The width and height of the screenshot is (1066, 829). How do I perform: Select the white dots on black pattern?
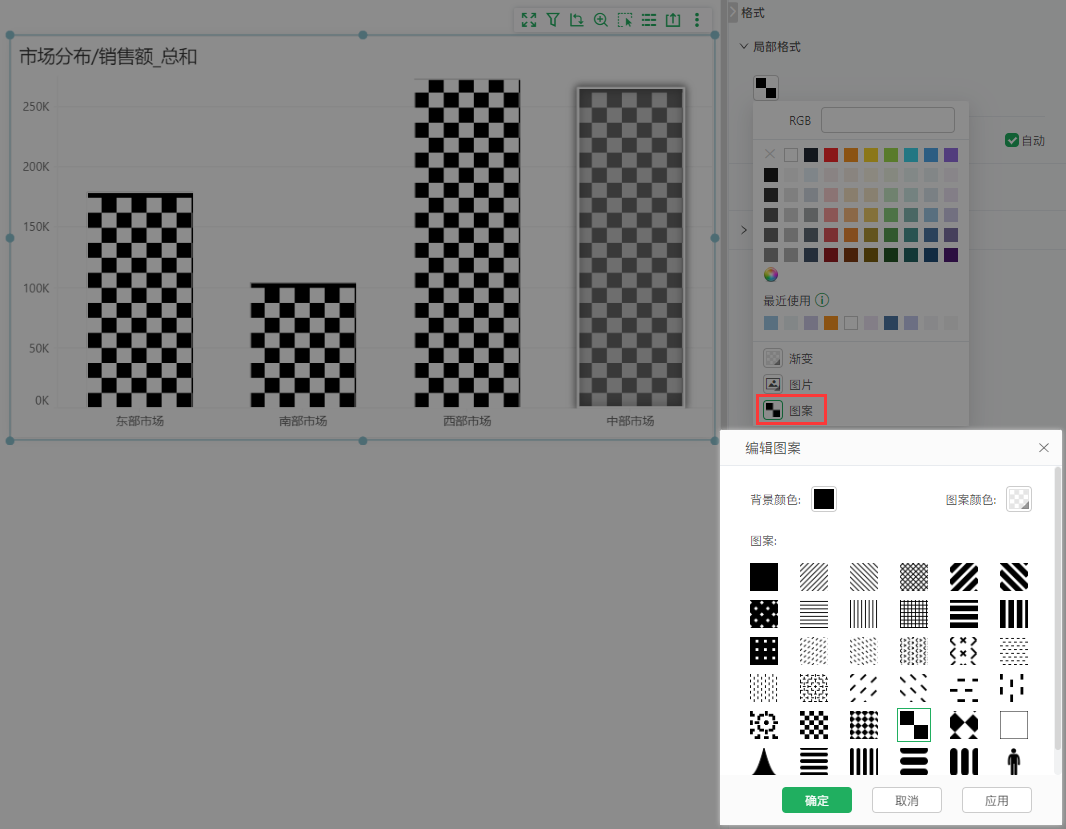click(763, 614)
